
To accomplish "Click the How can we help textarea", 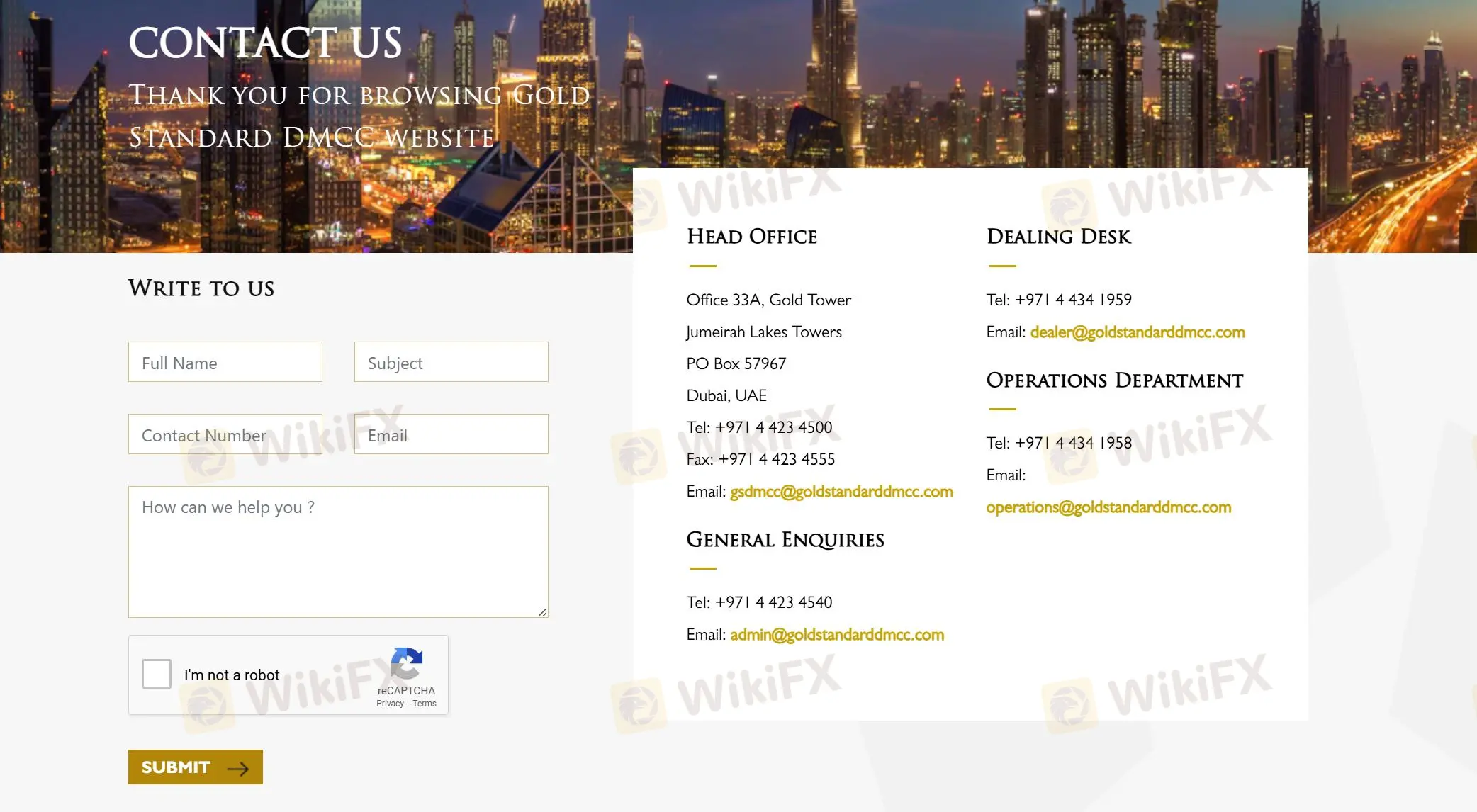I will (337, 551).
